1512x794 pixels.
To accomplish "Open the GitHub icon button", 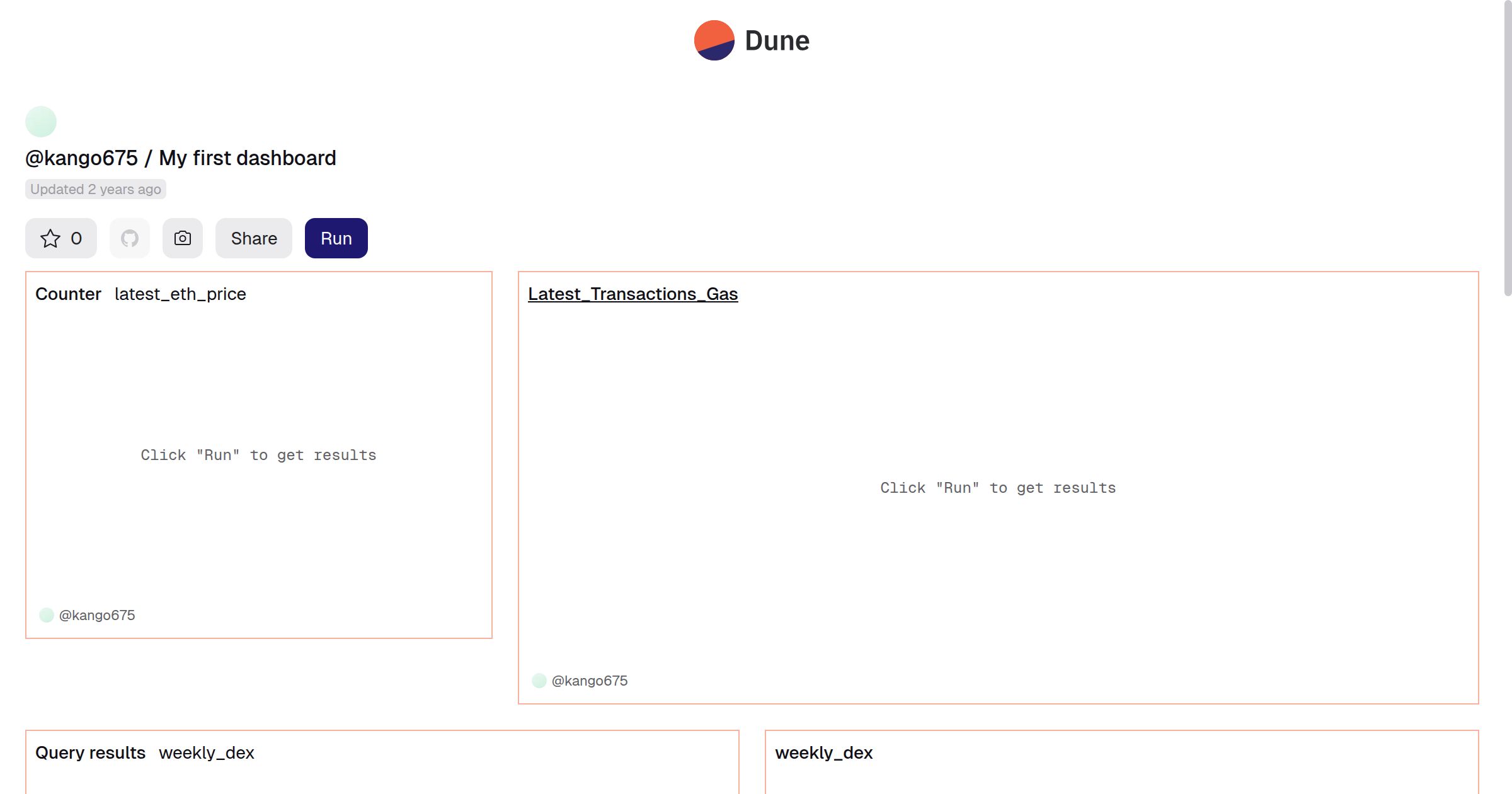I will (130, 238).
